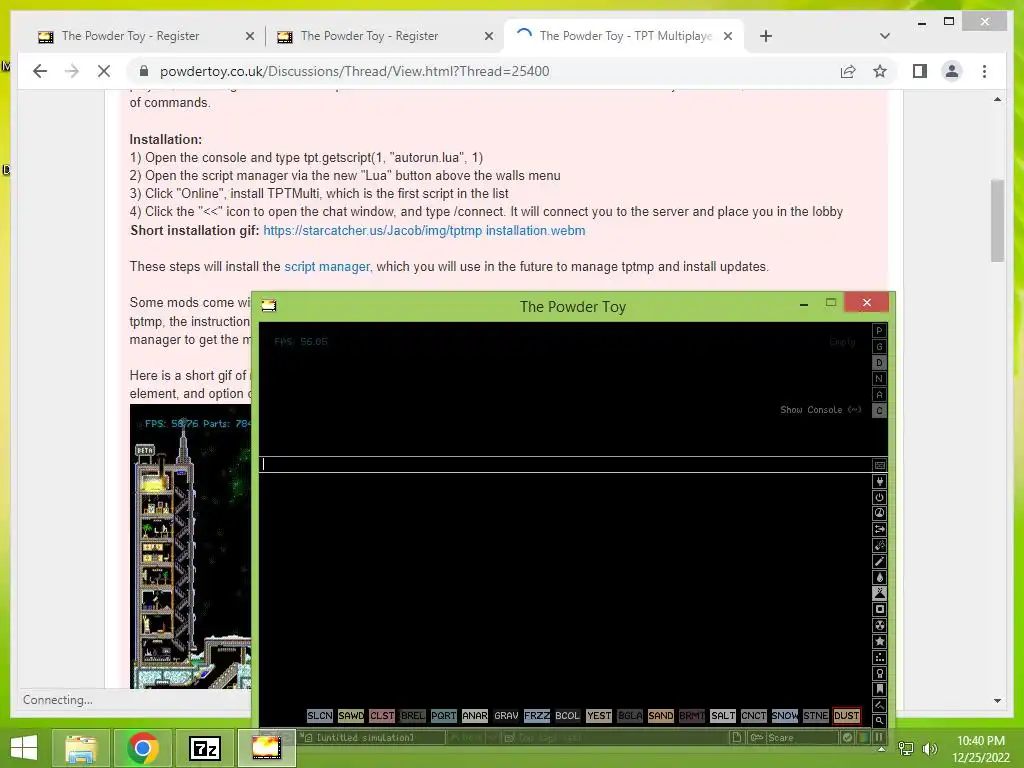The image size is (1024, 768).
Task: Open the Decoration hammer menu section
Action: coord(880,705)
